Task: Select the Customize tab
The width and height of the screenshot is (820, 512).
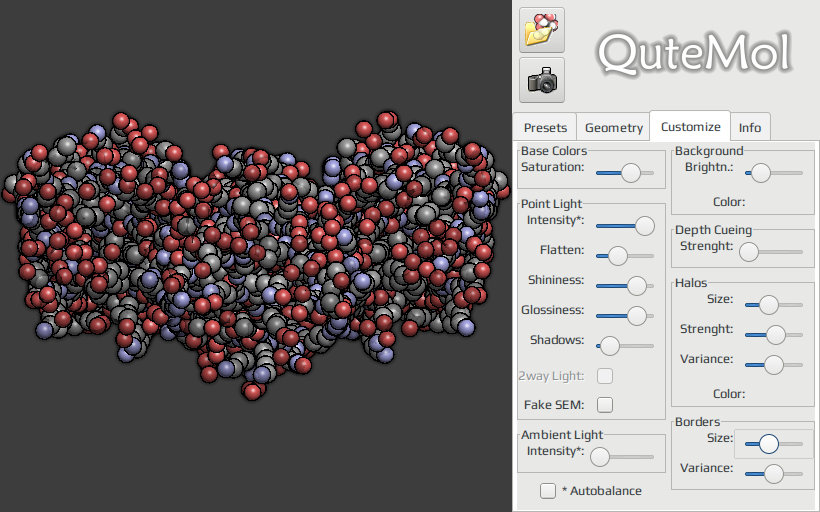Action: click(690, 126)
